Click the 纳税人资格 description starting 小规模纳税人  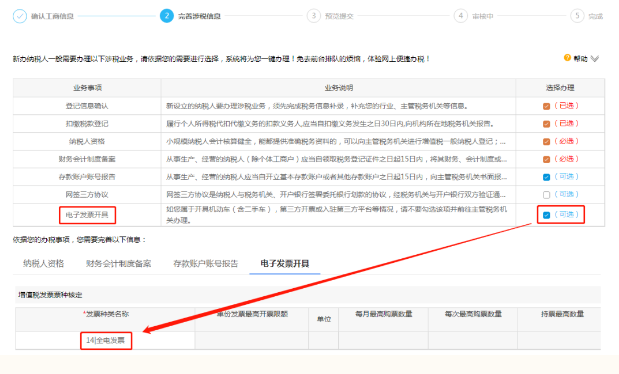(x=336, y=141)
